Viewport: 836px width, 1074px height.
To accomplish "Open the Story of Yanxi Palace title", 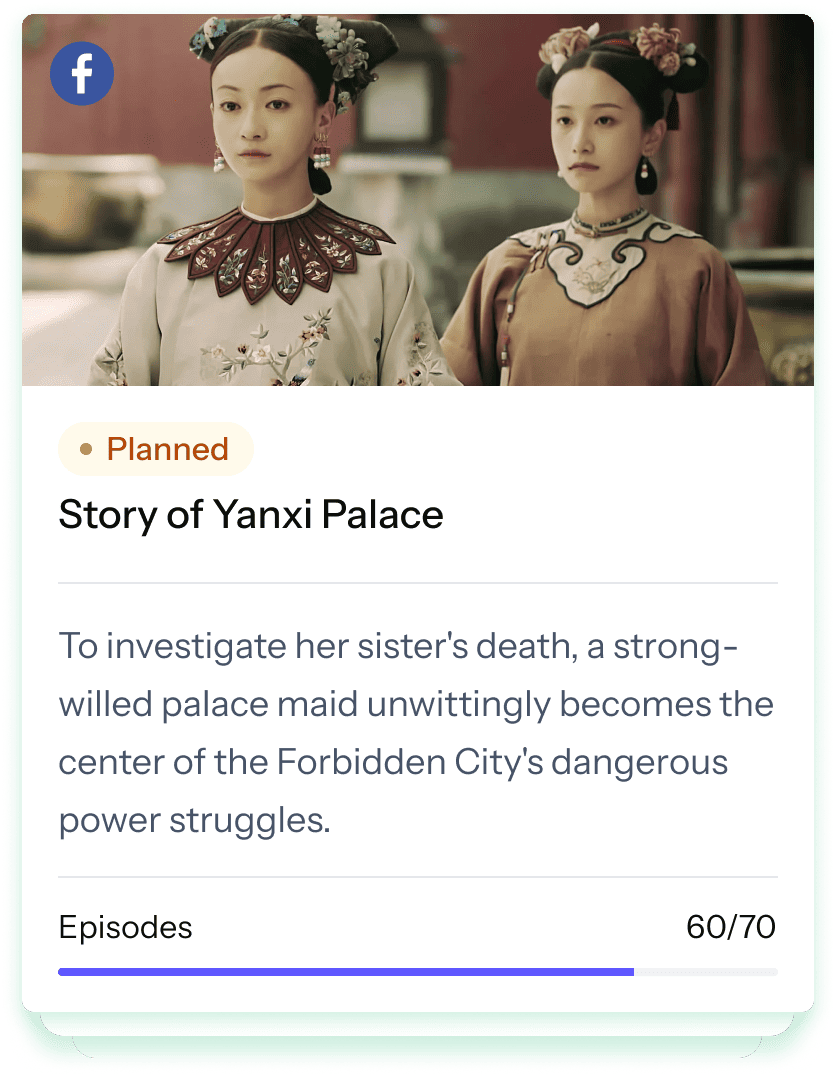I will tap(251, 514).
